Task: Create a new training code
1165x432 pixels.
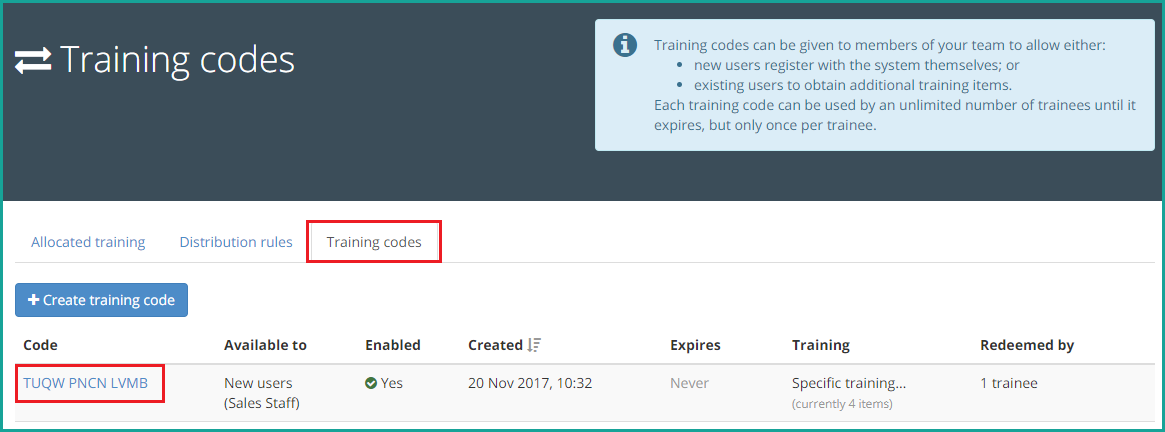Action: tap(101, 300)
